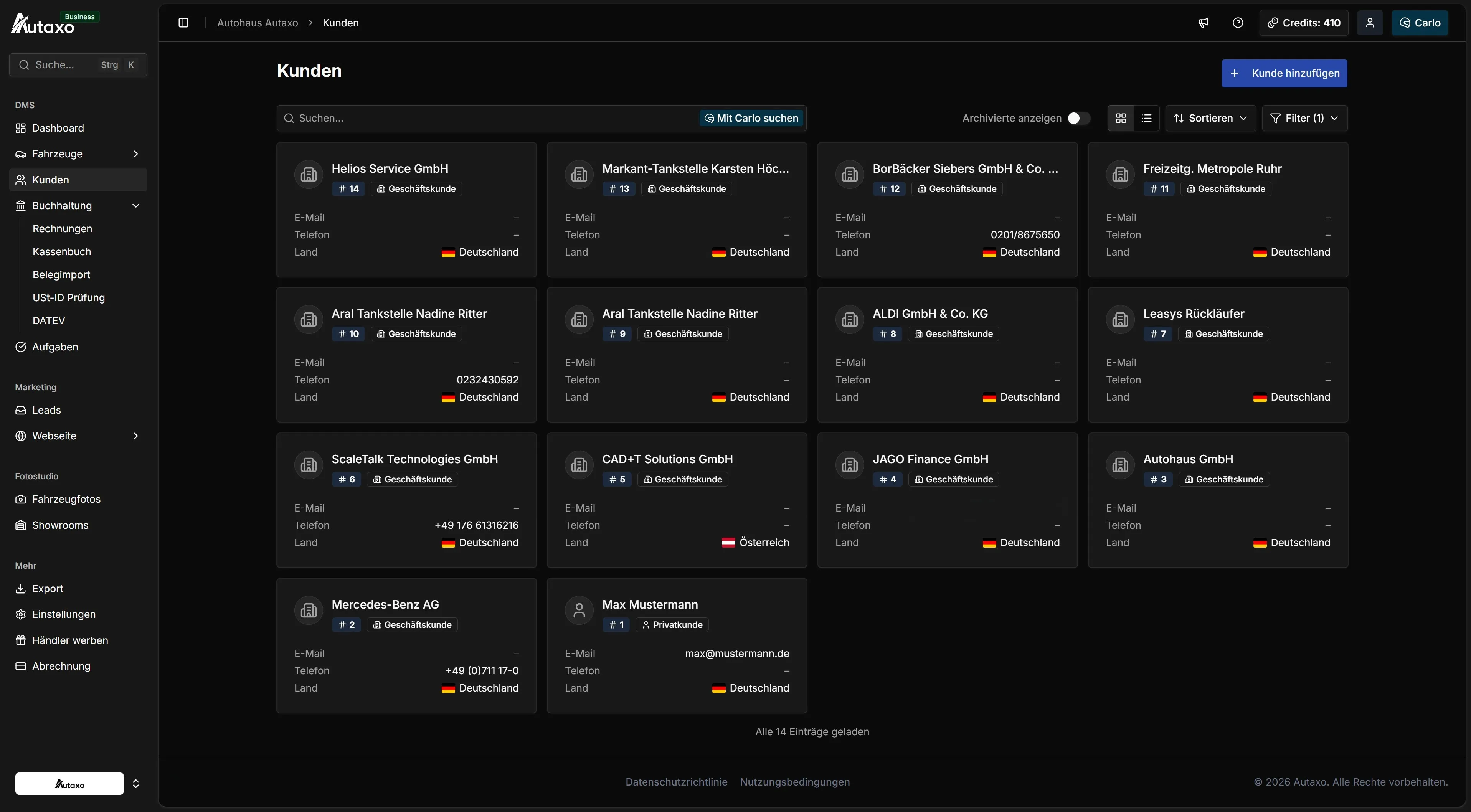Click Credits: 410 button
Viewport: 1471px width, 812px height.
tap(1304, 23)
